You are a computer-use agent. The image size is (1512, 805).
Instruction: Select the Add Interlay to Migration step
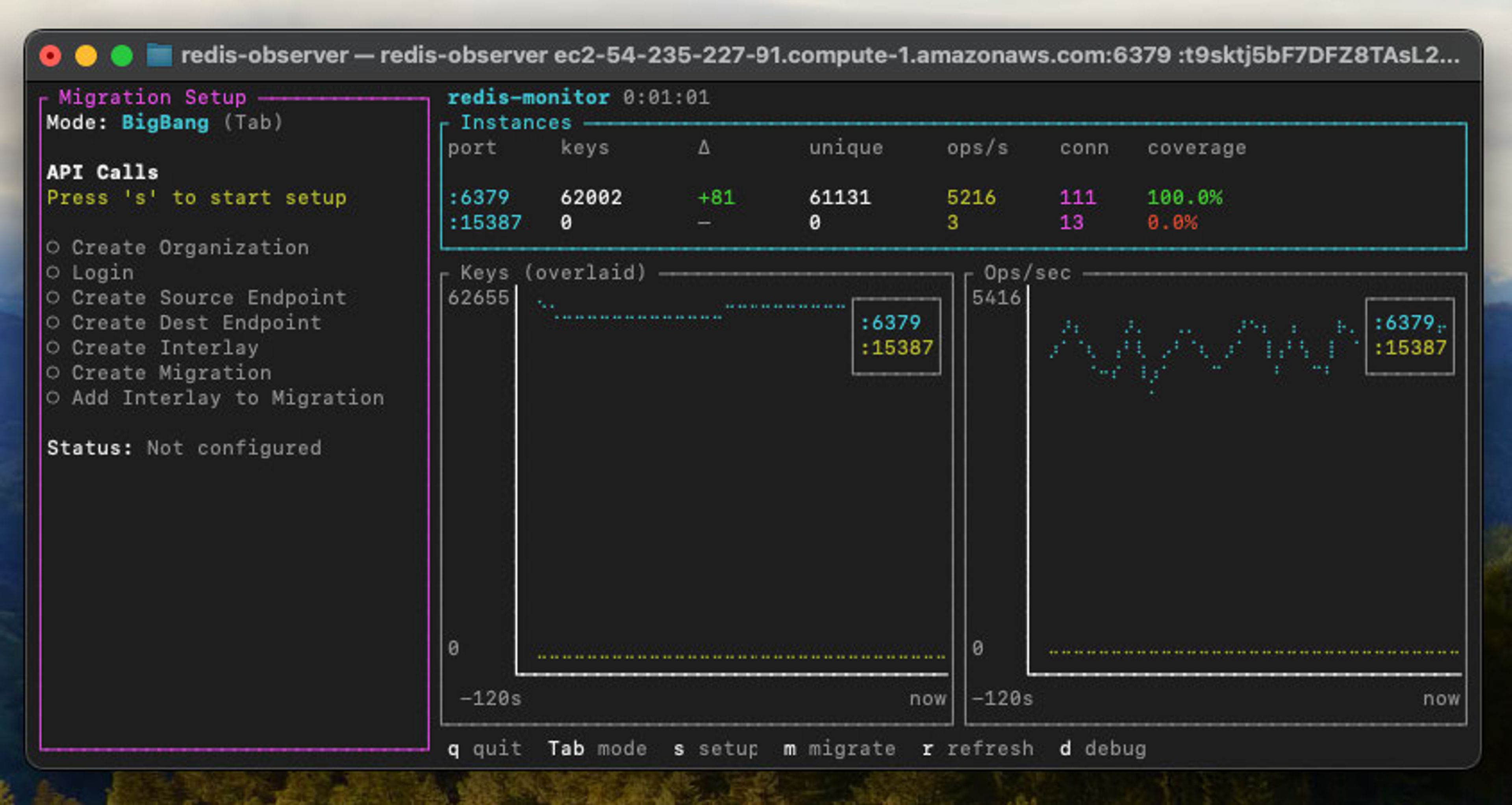click(x=228, y=398)
